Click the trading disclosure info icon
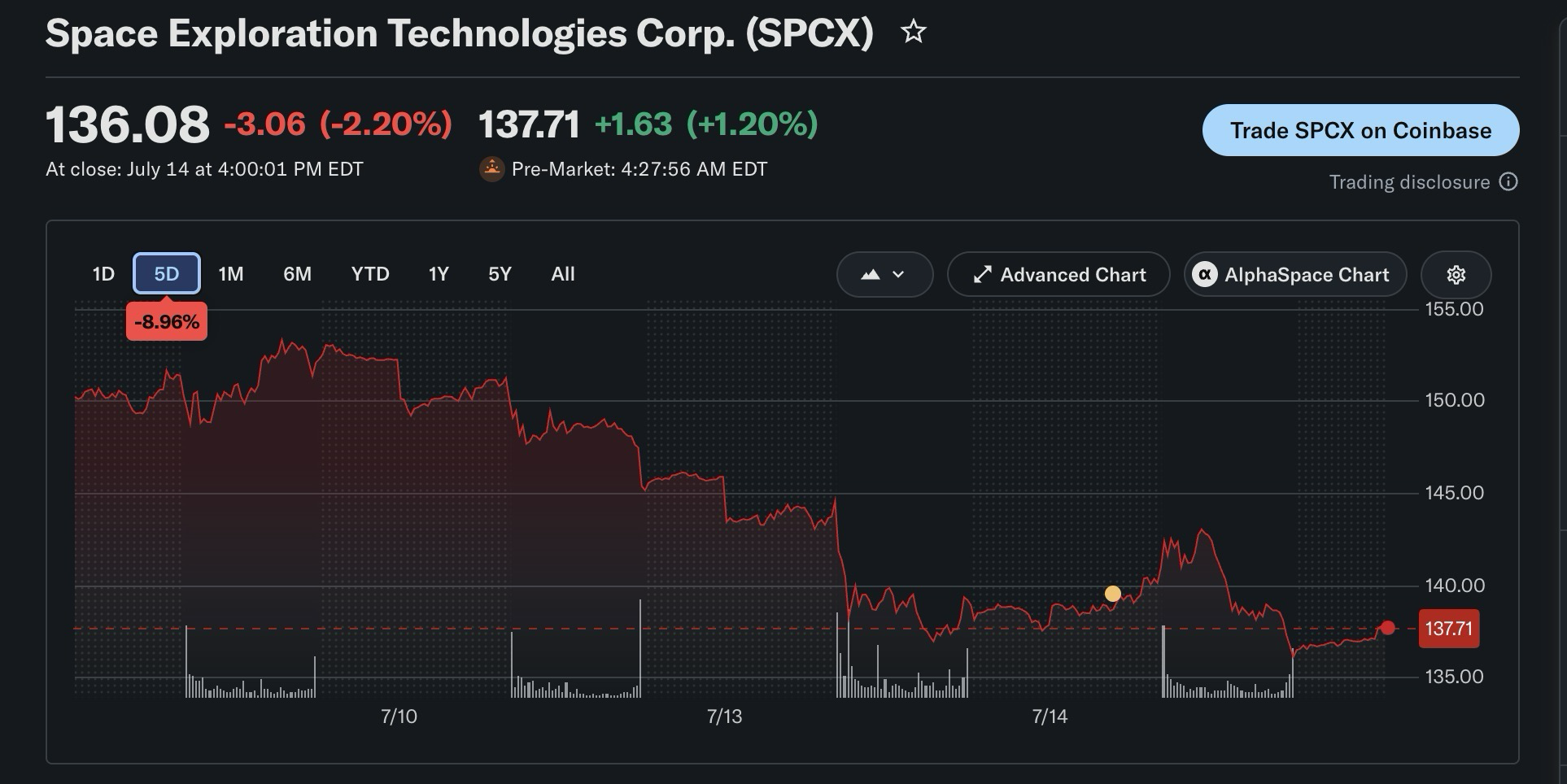 coord(1508,181)
